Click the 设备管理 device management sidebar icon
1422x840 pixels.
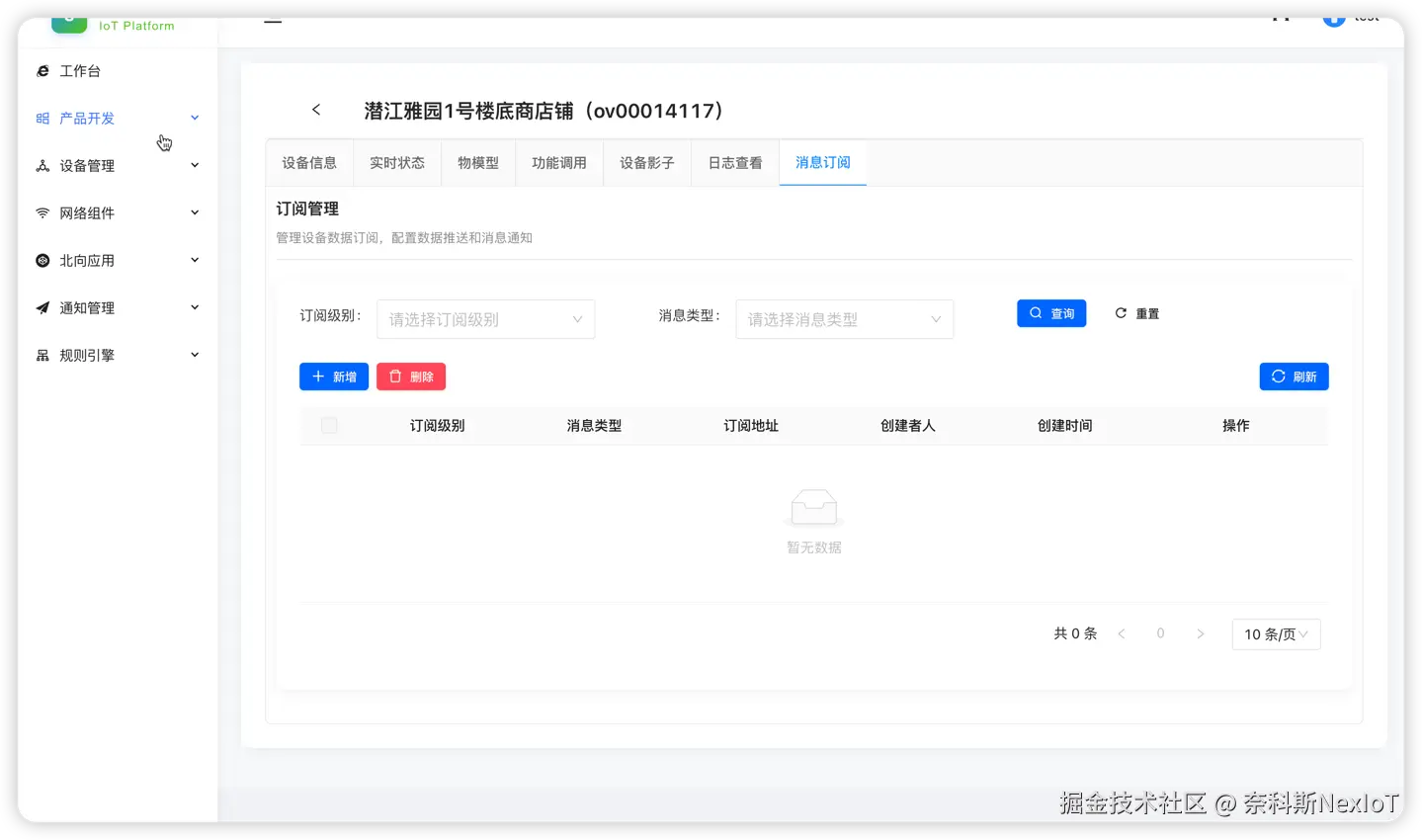pos(42,165)
